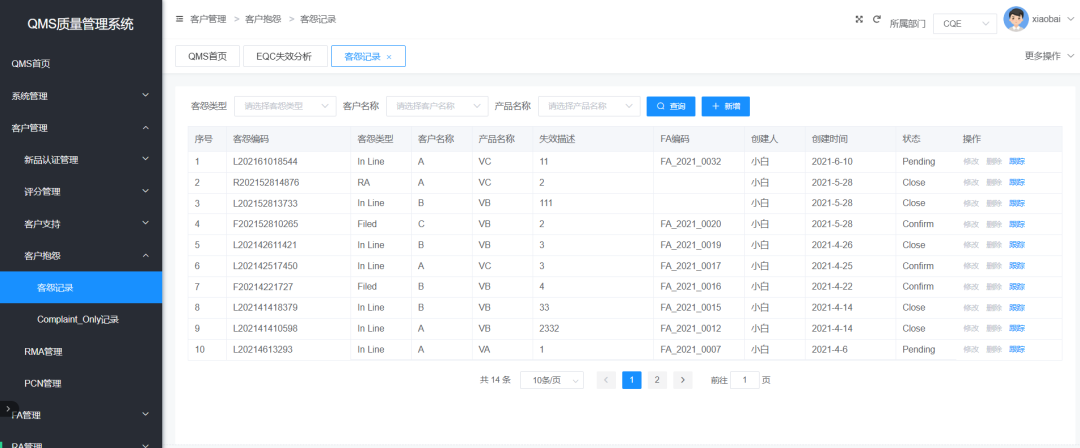Click complaint code F20214221727
1080x448 pixels.
click(263, 287)
